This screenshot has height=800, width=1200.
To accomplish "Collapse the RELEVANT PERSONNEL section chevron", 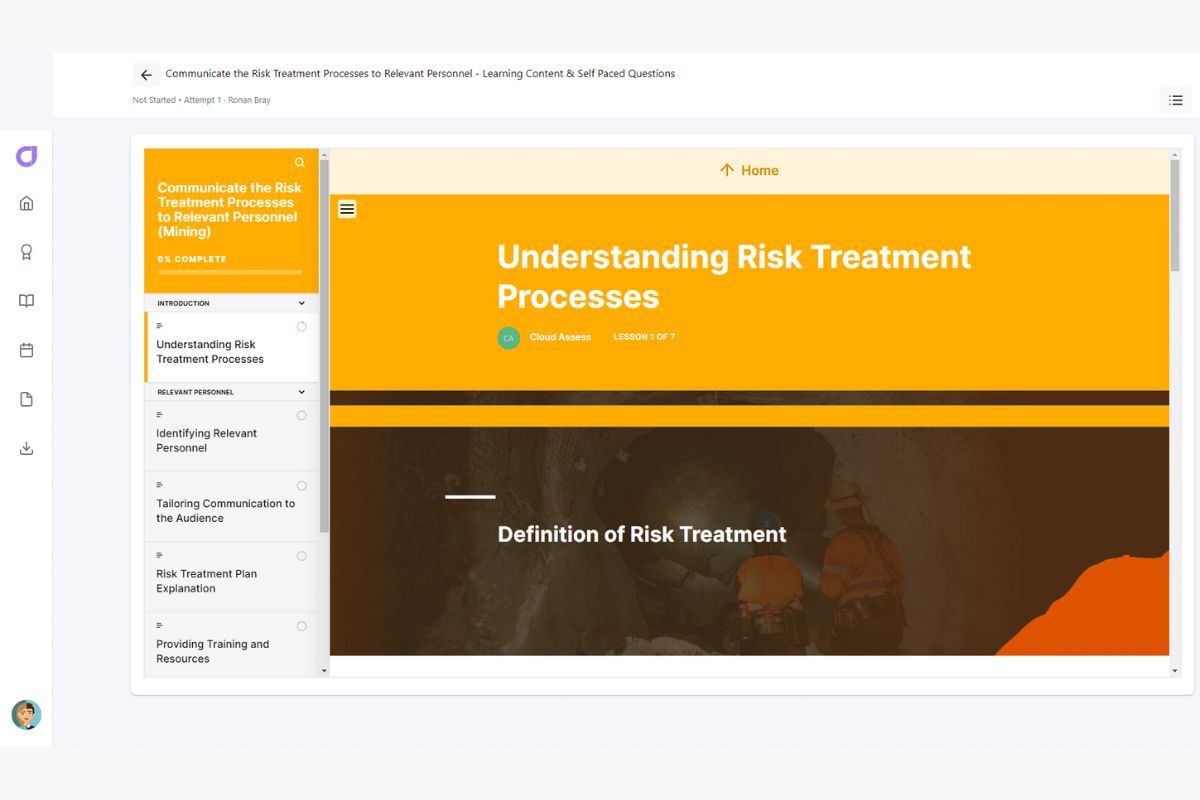I will (x=302, y=392).
